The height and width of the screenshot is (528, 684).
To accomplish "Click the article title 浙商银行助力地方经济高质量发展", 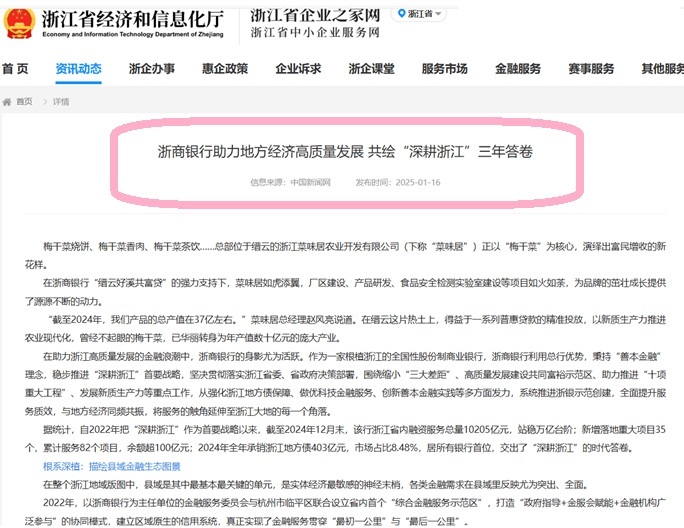I will (x=345, y=151).
